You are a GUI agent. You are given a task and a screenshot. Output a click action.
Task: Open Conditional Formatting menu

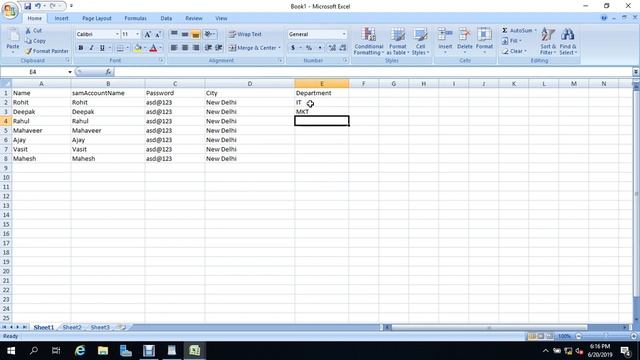(x=369, y=41)
